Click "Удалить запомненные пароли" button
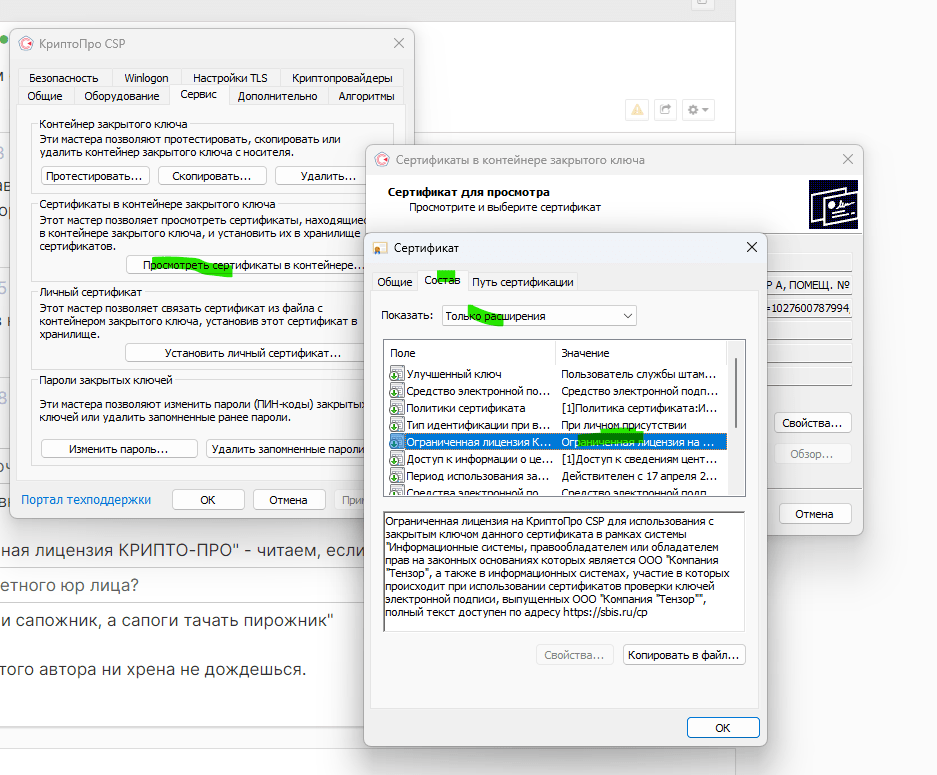The image size is (937, 775). (286, 449)
